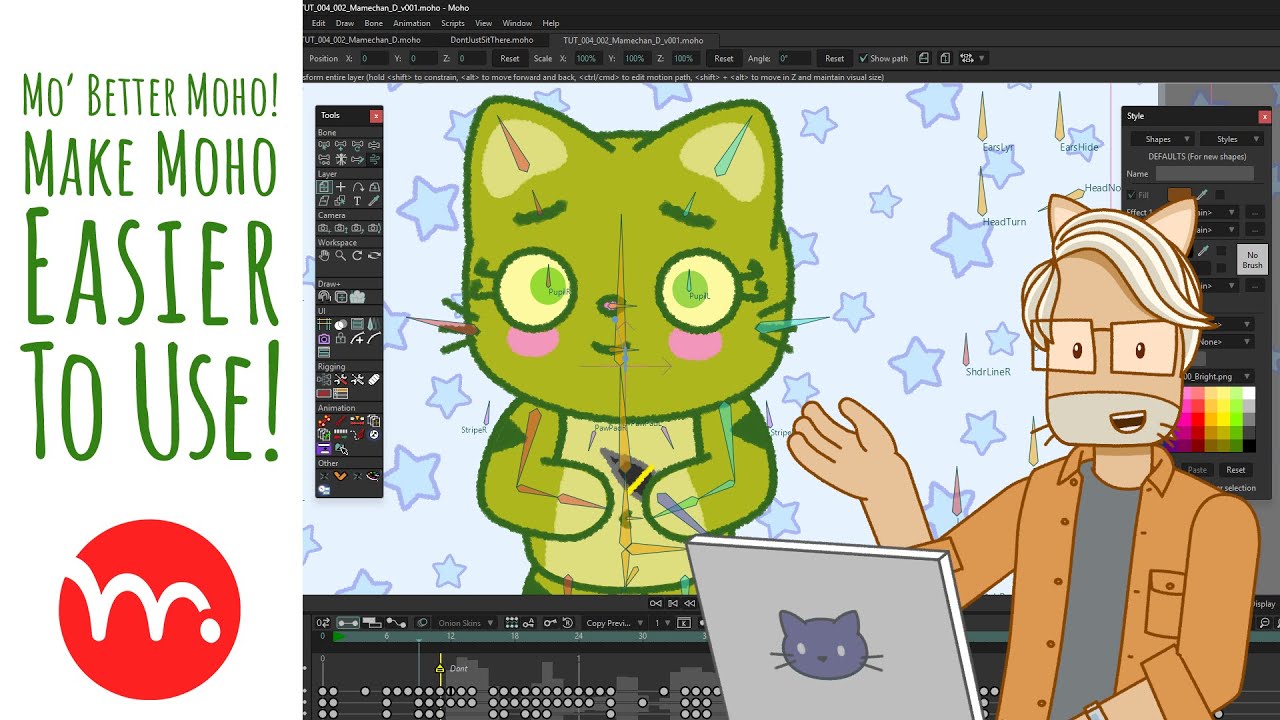Image resolution: width=1280 pixels, height=720 pixels.
Task: Select the Text tool (T icon)
Action: (x=357, y=201)
